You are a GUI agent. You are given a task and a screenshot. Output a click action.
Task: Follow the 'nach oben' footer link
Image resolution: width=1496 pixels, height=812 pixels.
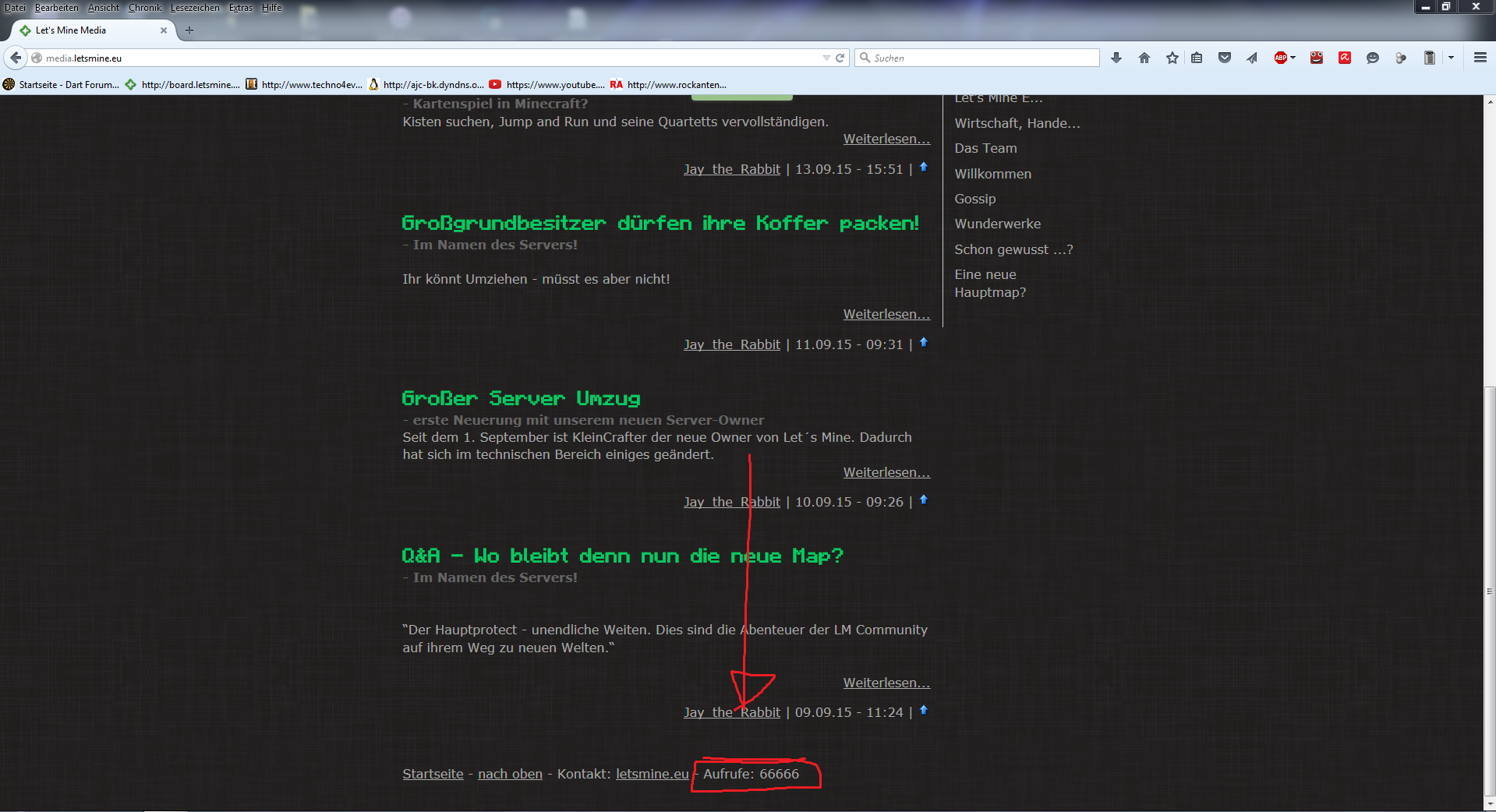pos(510,774)
